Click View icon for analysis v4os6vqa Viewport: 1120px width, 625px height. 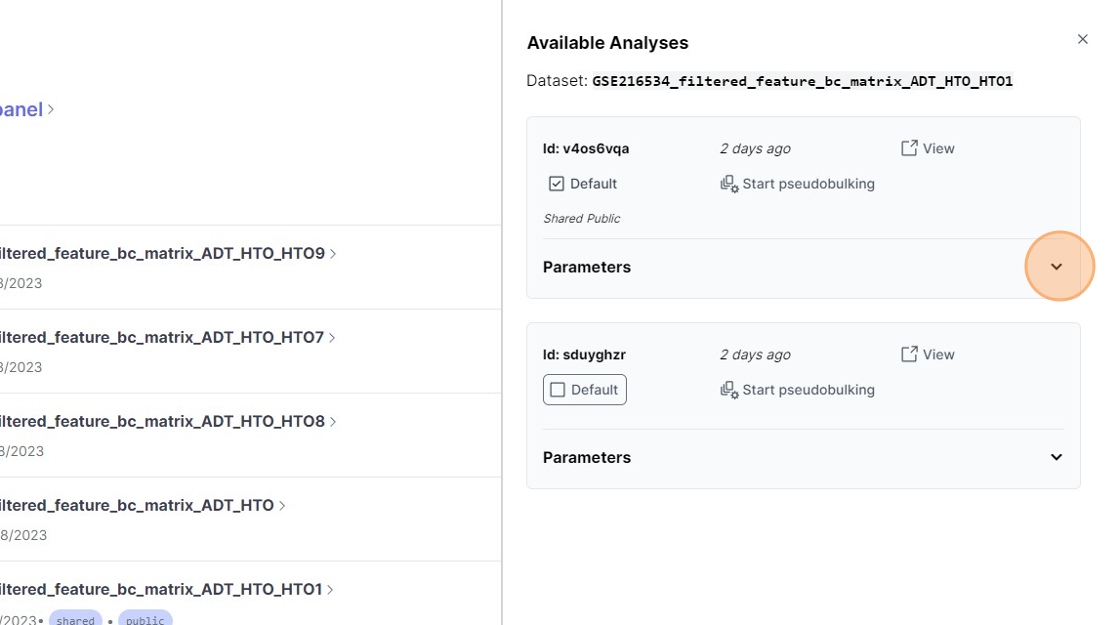(x=909, y=148)
